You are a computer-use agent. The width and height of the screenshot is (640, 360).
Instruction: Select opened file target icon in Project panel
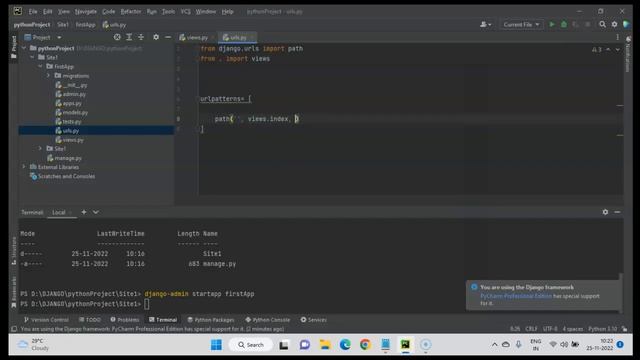pyautogui.click(x=117, y=37)
